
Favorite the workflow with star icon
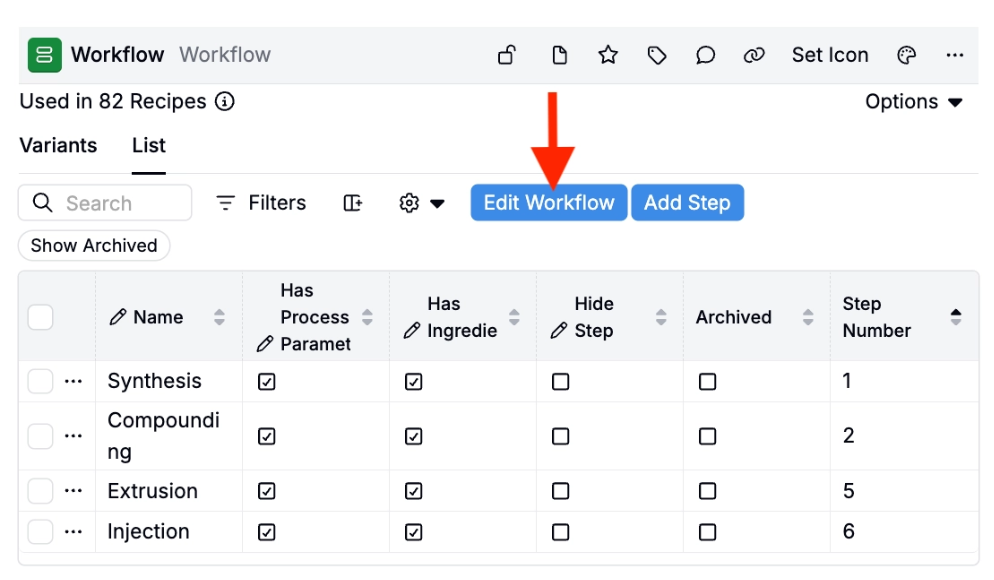(x=608, y=55)
